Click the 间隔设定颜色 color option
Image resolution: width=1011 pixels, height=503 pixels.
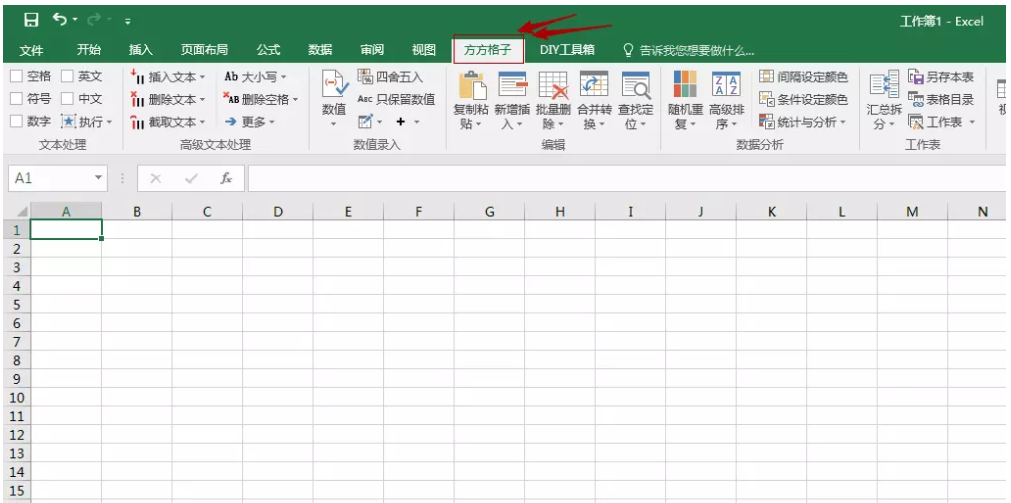pos(803,77)
